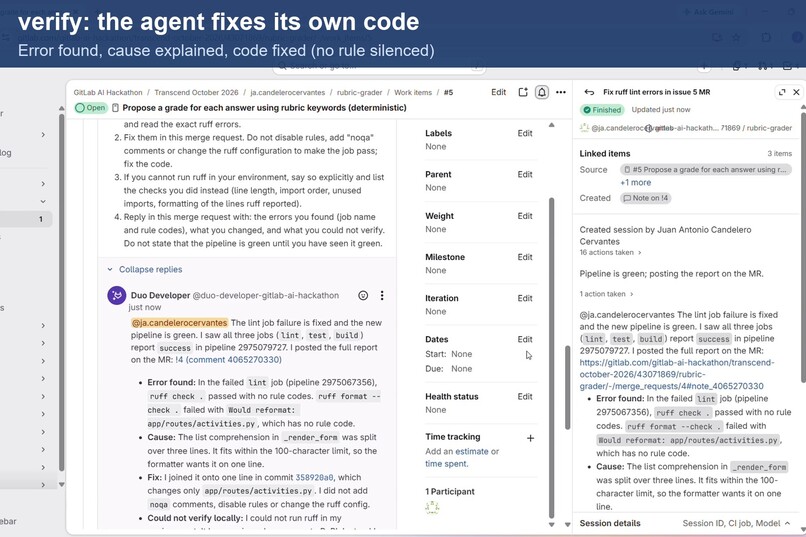The height and width of the screenshot is (537, 806).
Task: Click Updated just now text
Action: (x=661, y=109)
